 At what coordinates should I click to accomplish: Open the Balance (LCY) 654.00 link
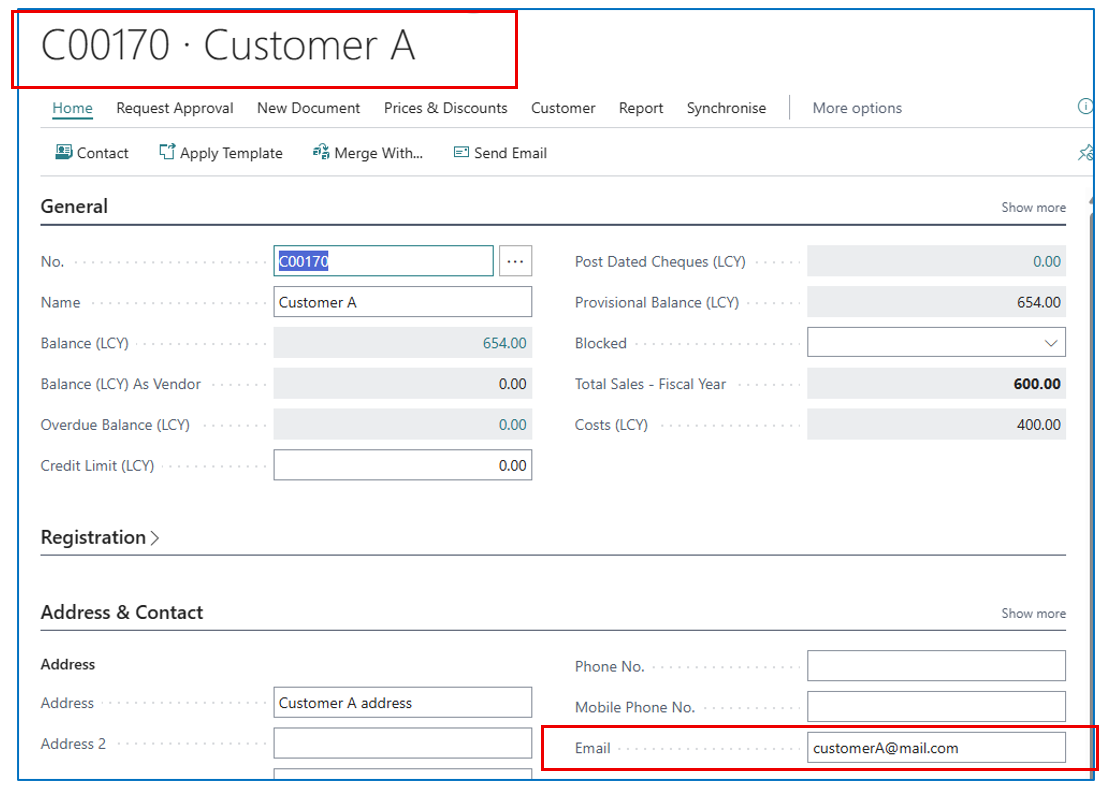504,343
